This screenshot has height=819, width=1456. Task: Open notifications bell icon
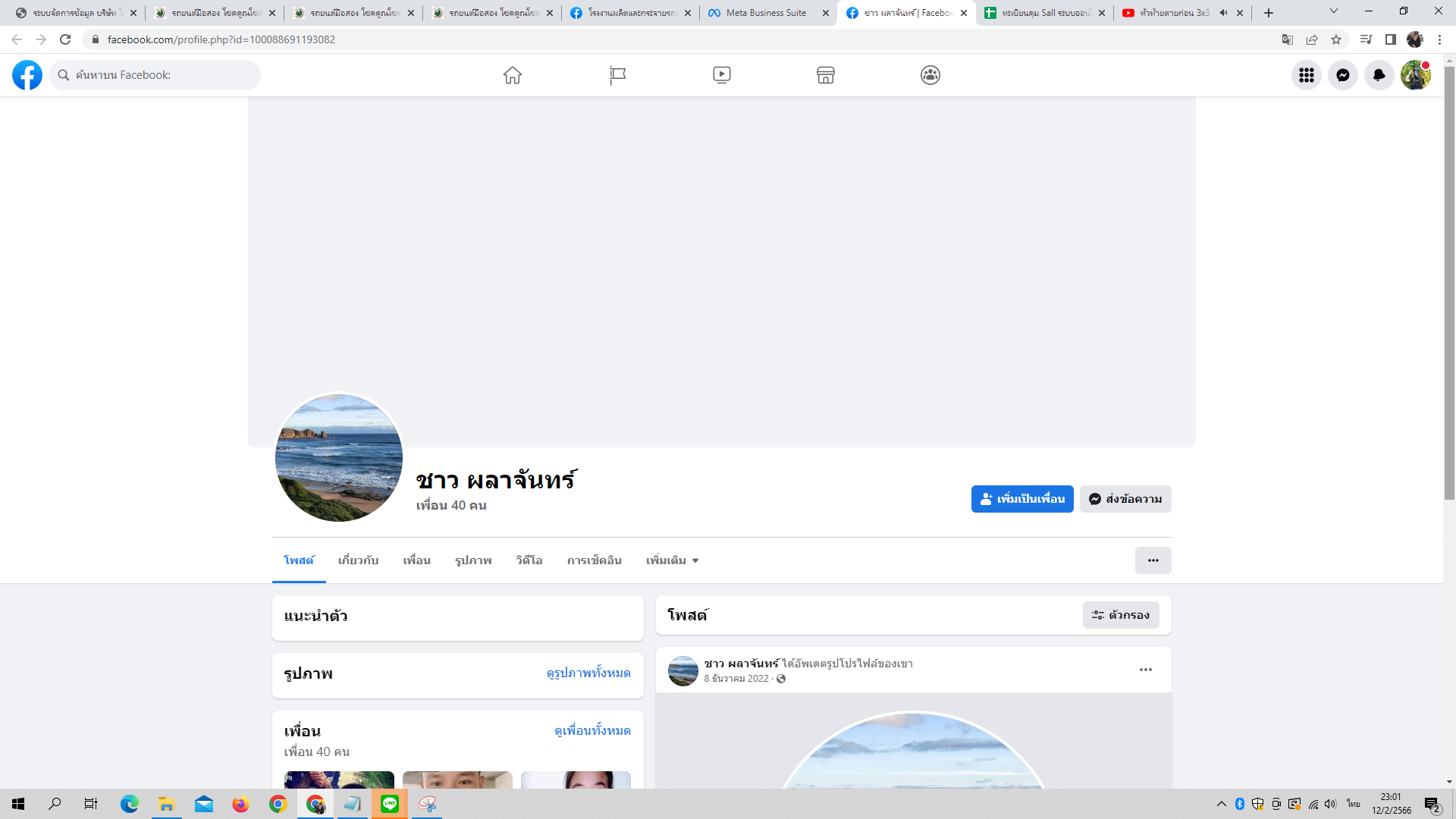[1379, 75]
